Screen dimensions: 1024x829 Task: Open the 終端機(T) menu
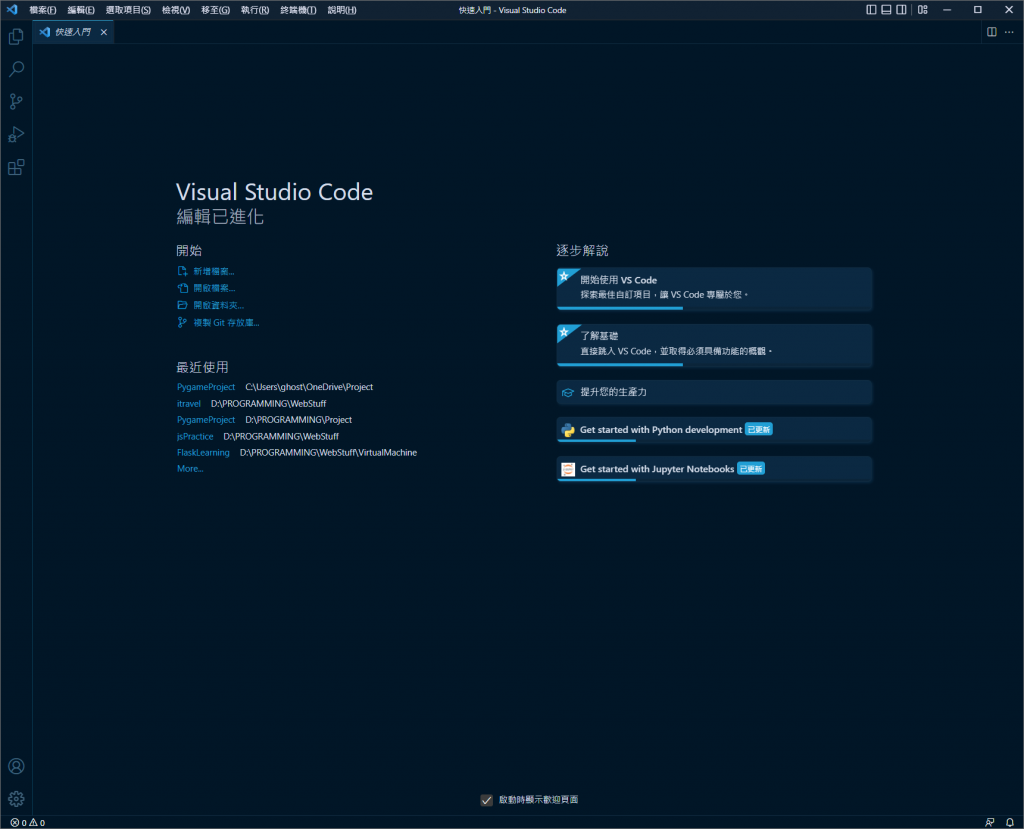click(x=298, y=10)
